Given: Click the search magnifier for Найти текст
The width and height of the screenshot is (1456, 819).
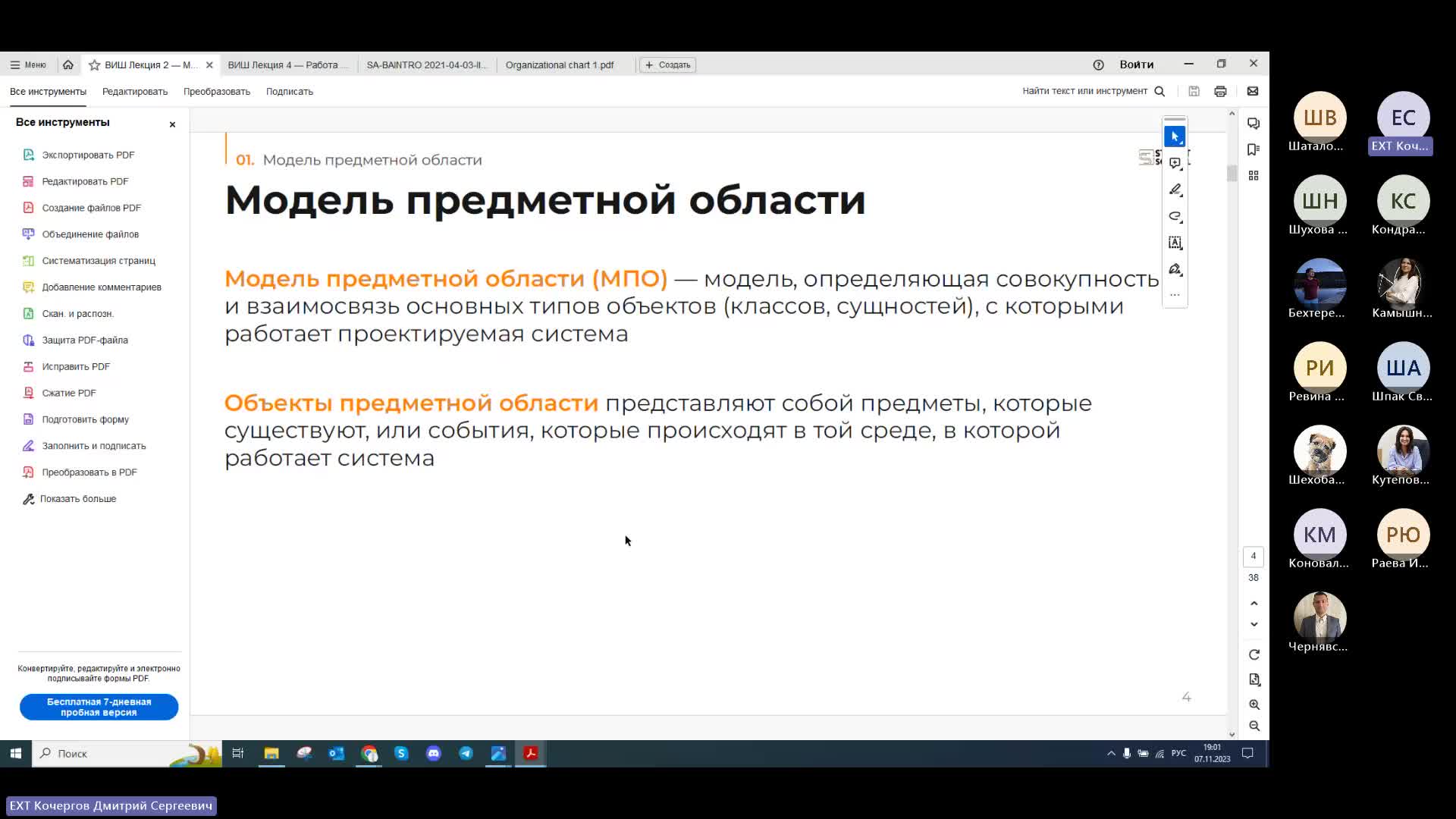Looking at the screenshot, I should pyautogui.click(x=1159, y=92).
